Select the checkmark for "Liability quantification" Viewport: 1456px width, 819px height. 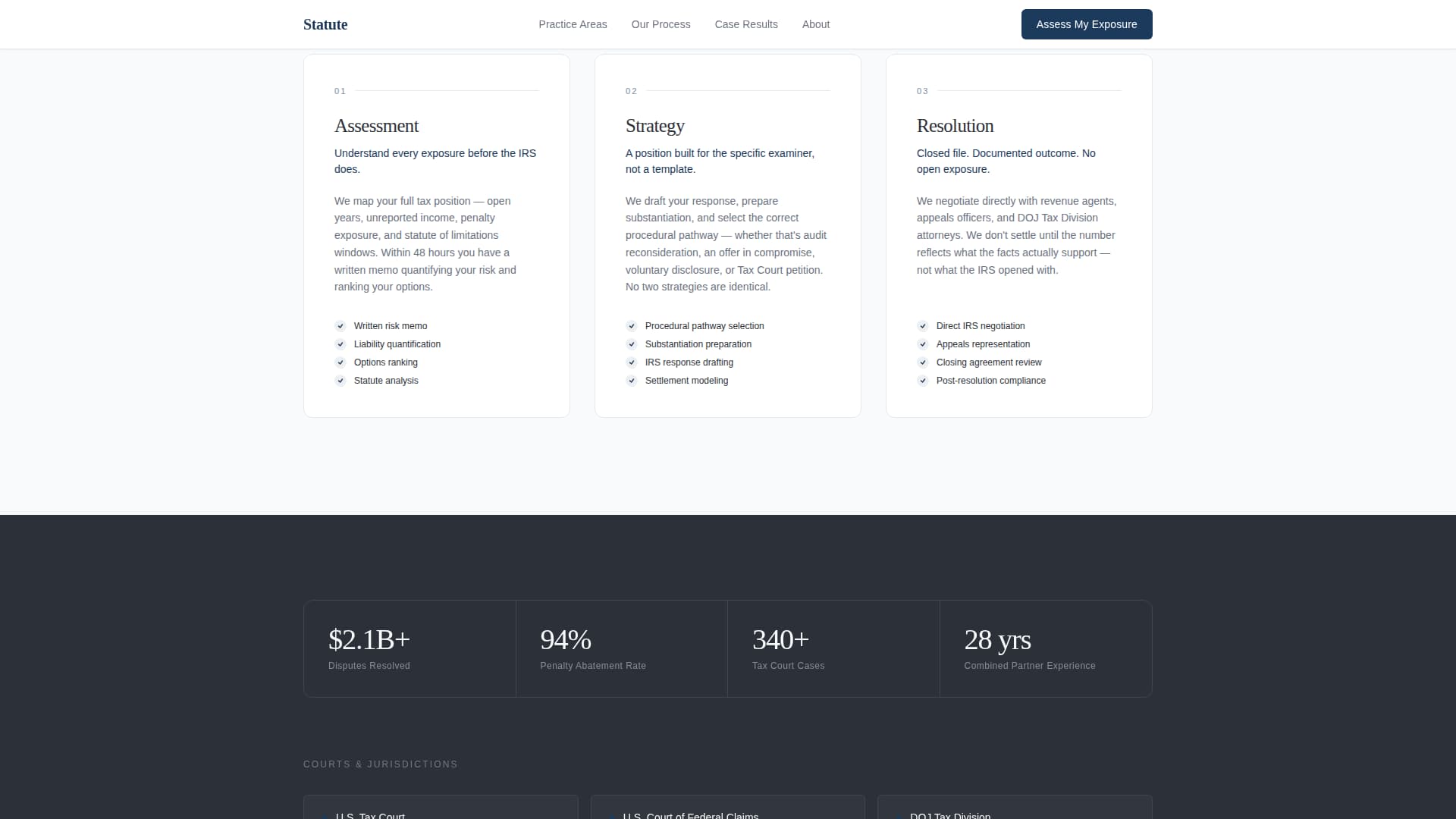click(x=340, y=344)
